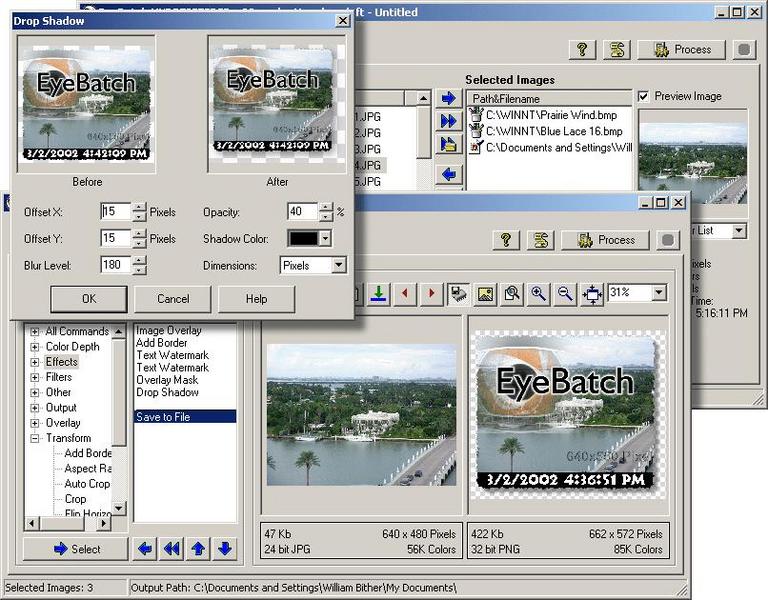The width and height of the screenshot is (768, 600).
Task: Move selected command up with the up arrow
Action: [199, 548]
